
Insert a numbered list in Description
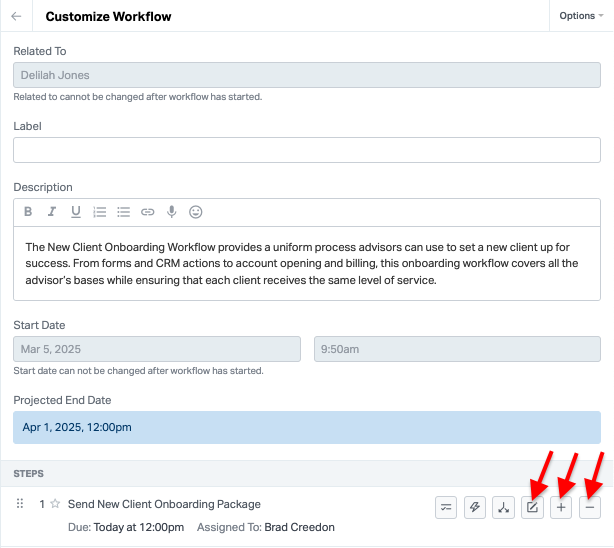coord(99,212)
